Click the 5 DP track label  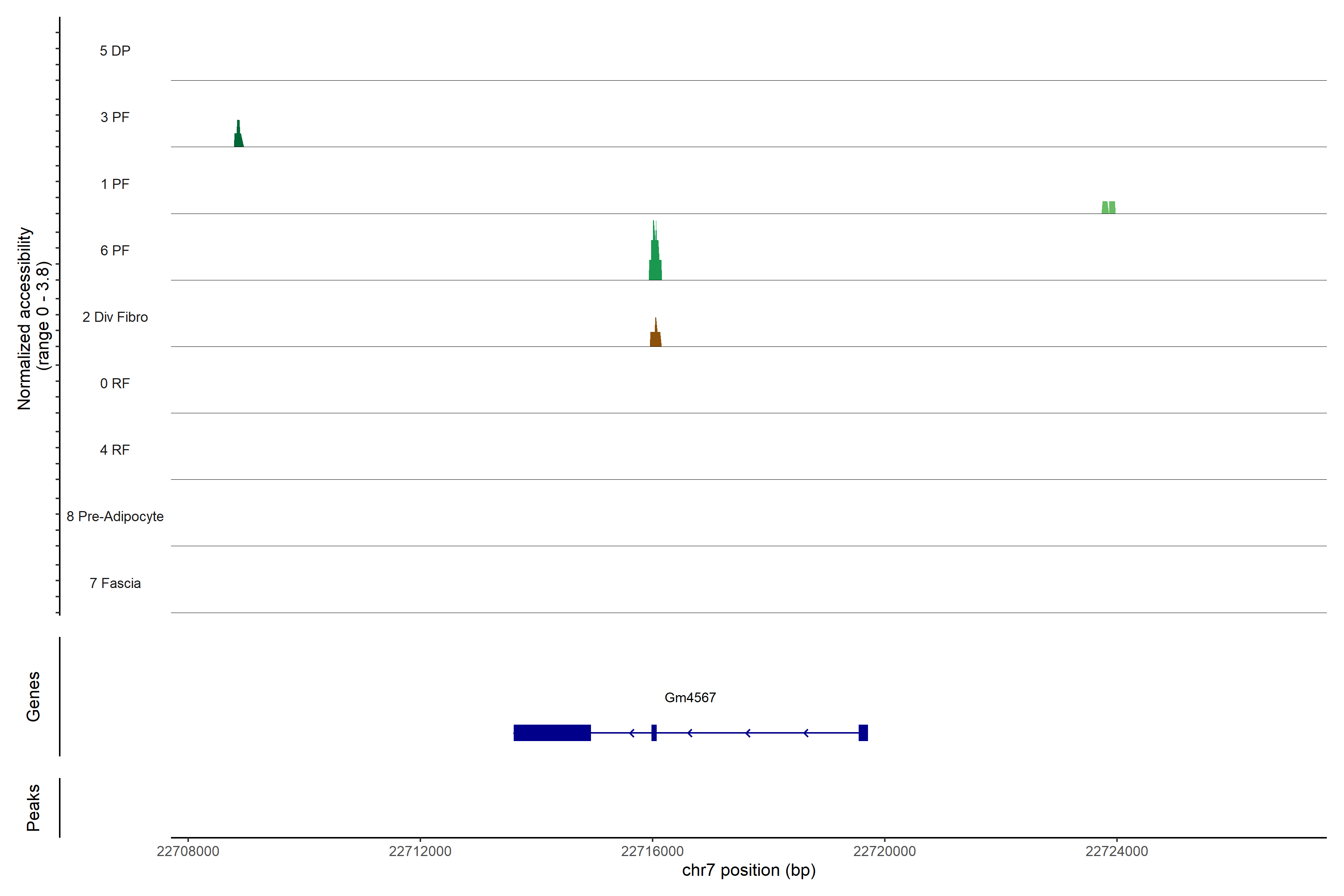tap(115, 51)
